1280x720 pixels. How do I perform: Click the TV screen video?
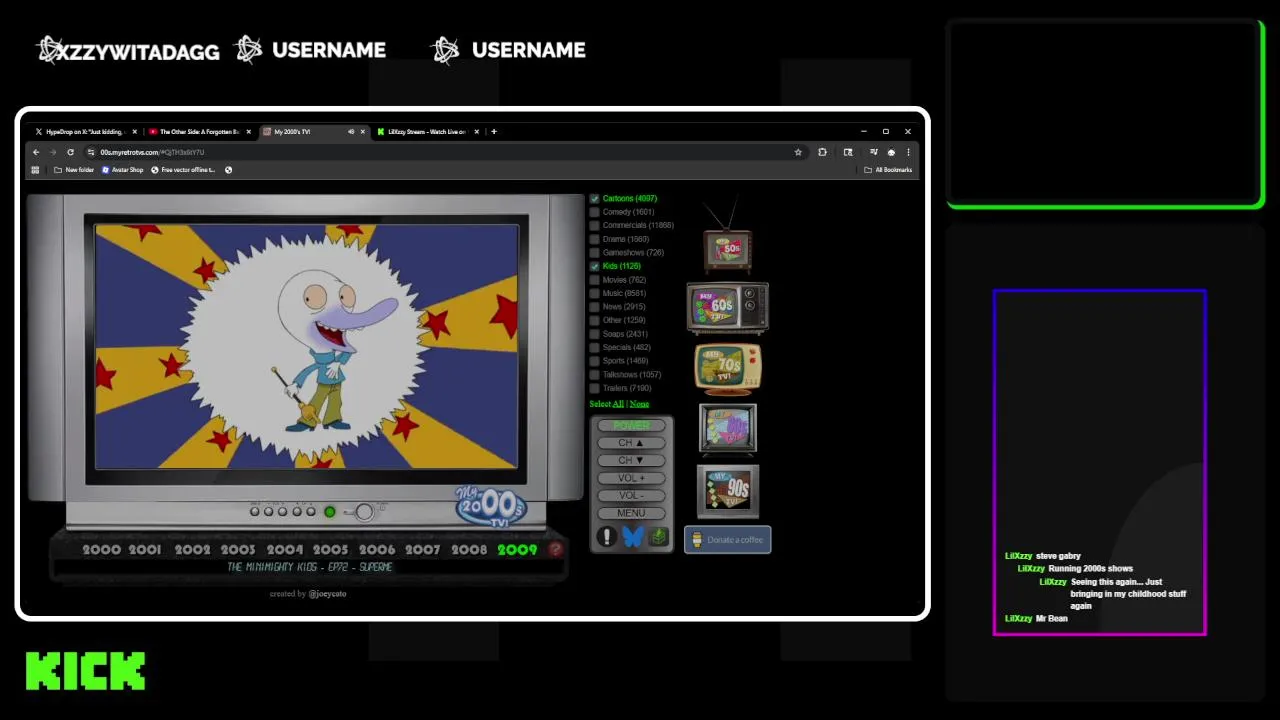(307, 346)
